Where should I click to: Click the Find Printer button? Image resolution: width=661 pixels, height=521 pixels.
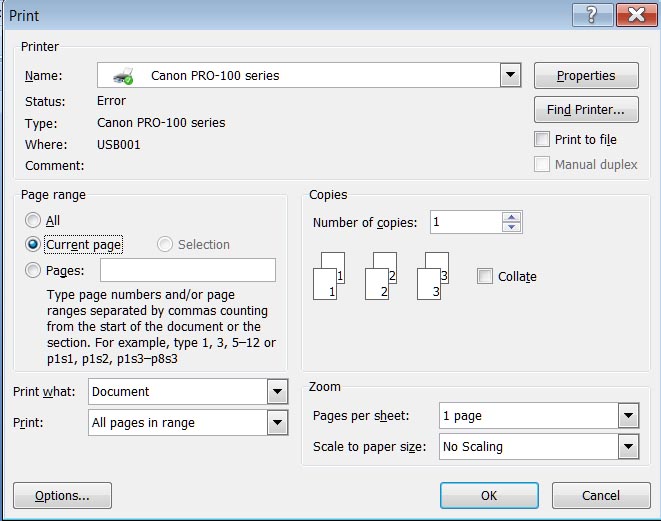(586, 109)
